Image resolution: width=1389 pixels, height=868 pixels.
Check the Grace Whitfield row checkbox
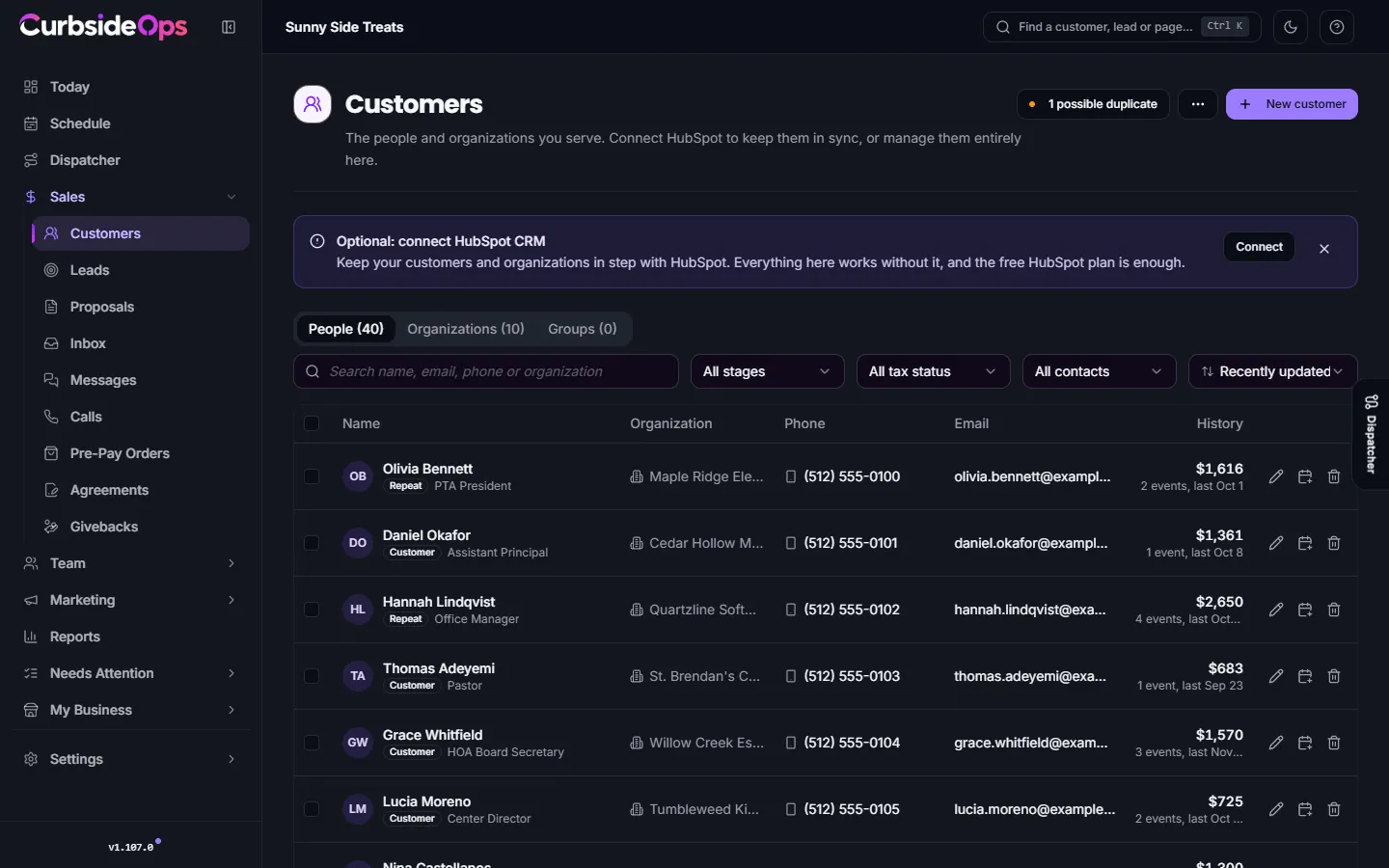312,743
